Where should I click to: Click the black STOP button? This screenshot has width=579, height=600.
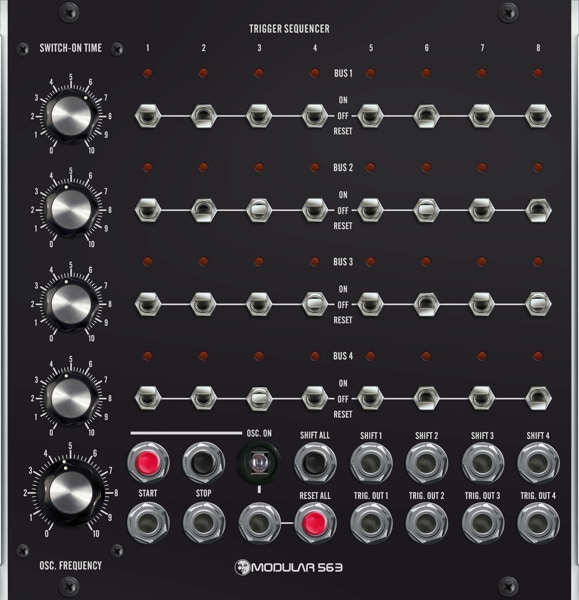(204, 463)
